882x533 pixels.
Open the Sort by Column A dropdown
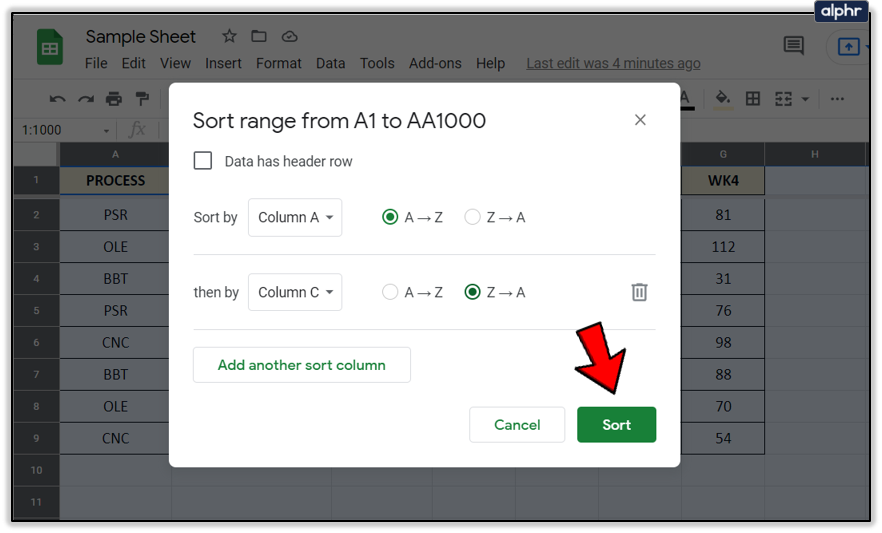[x=295, y=217]
